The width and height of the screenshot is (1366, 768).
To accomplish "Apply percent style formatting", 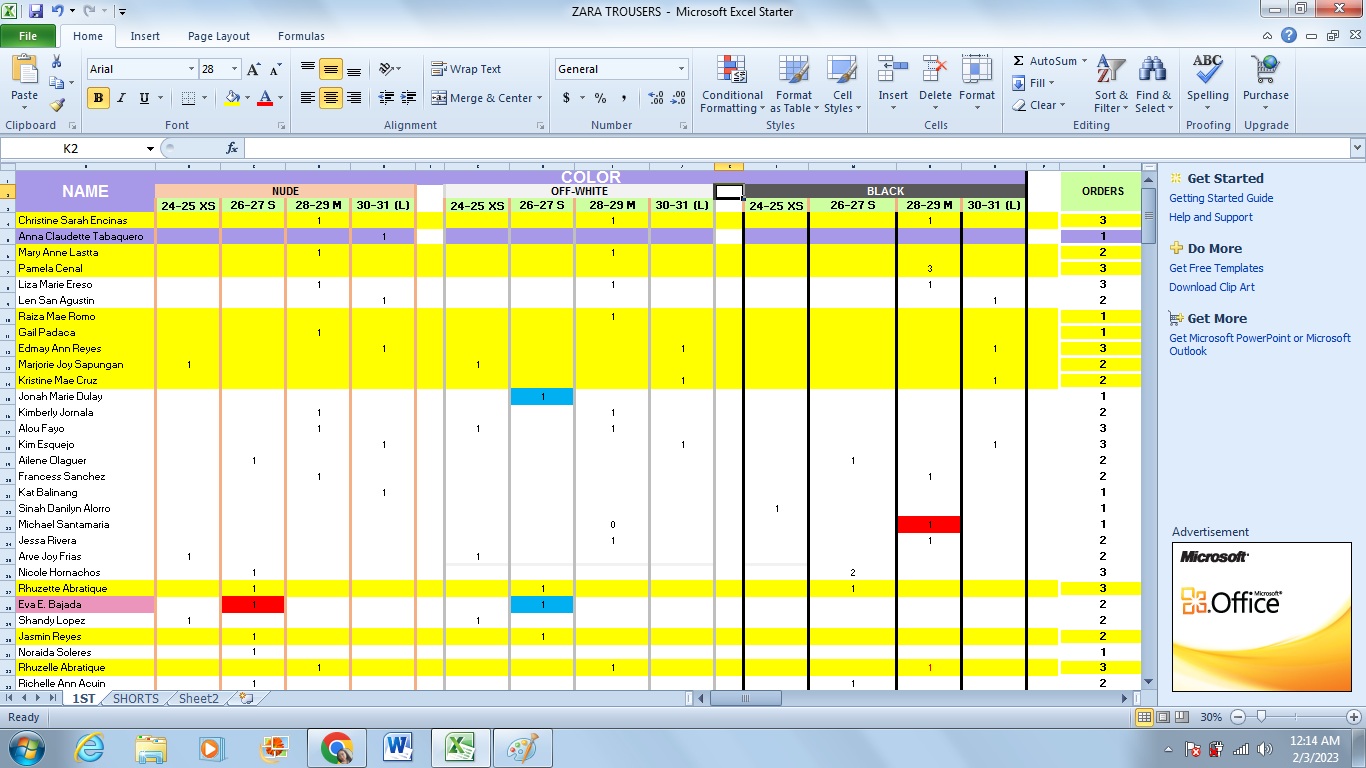I will [600, 98].
